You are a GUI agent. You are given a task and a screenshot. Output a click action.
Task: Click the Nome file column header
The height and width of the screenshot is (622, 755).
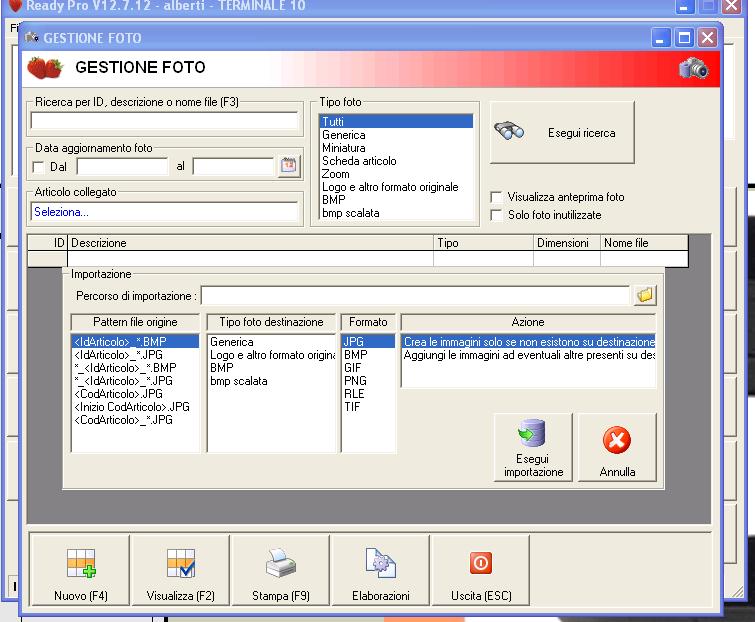(x=644, y=243)
